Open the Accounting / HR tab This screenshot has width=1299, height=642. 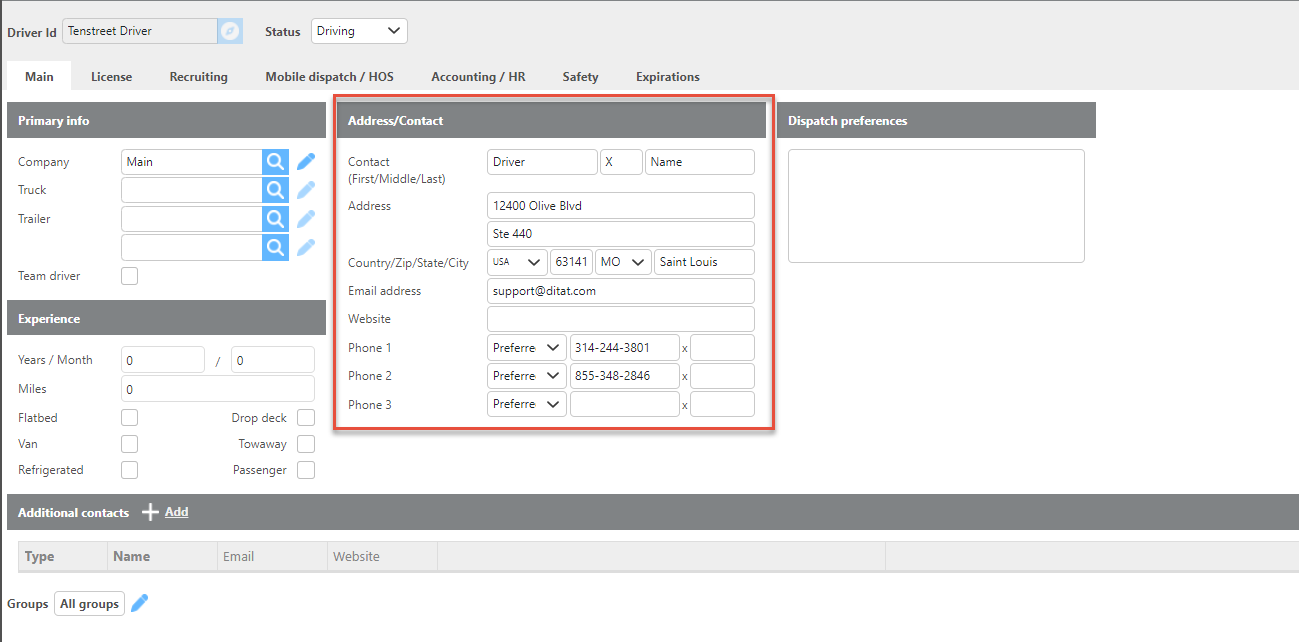click(478, 77)
